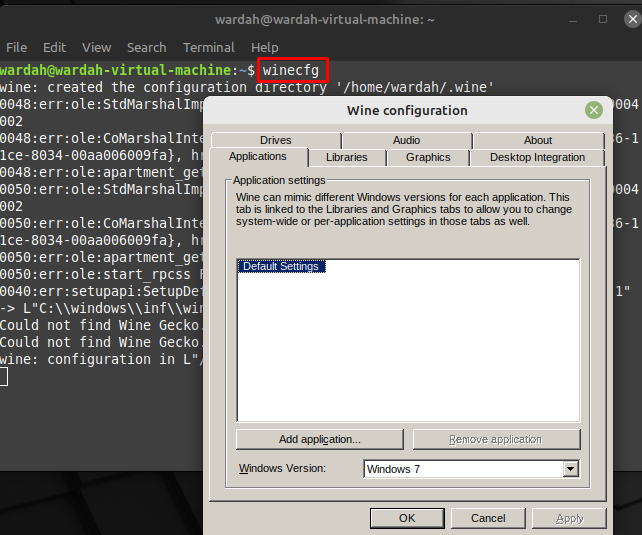The width and height of the screenshot is (642, 535).
Task: Select the Applications tab
Action: point(258,157)
